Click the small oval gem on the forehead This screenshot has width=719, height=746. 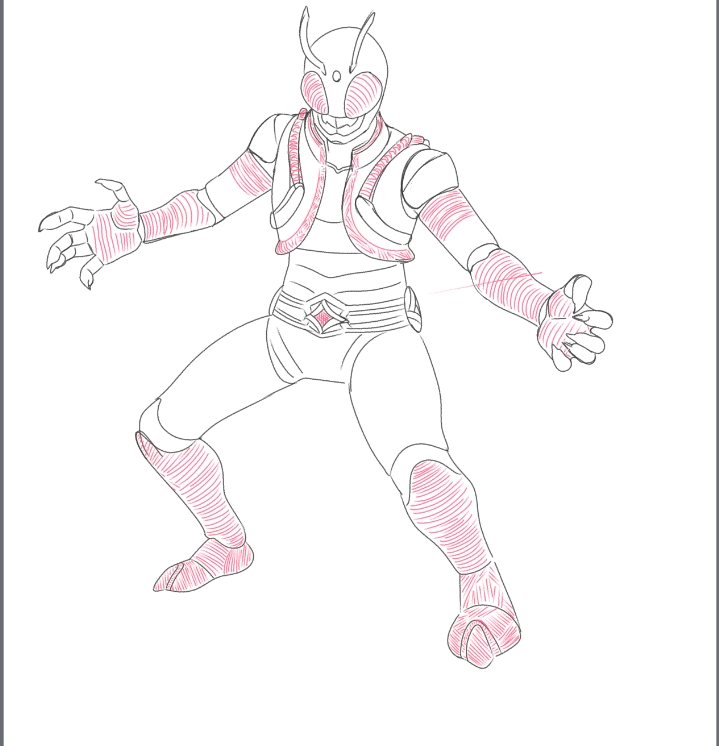click(337, 77)
